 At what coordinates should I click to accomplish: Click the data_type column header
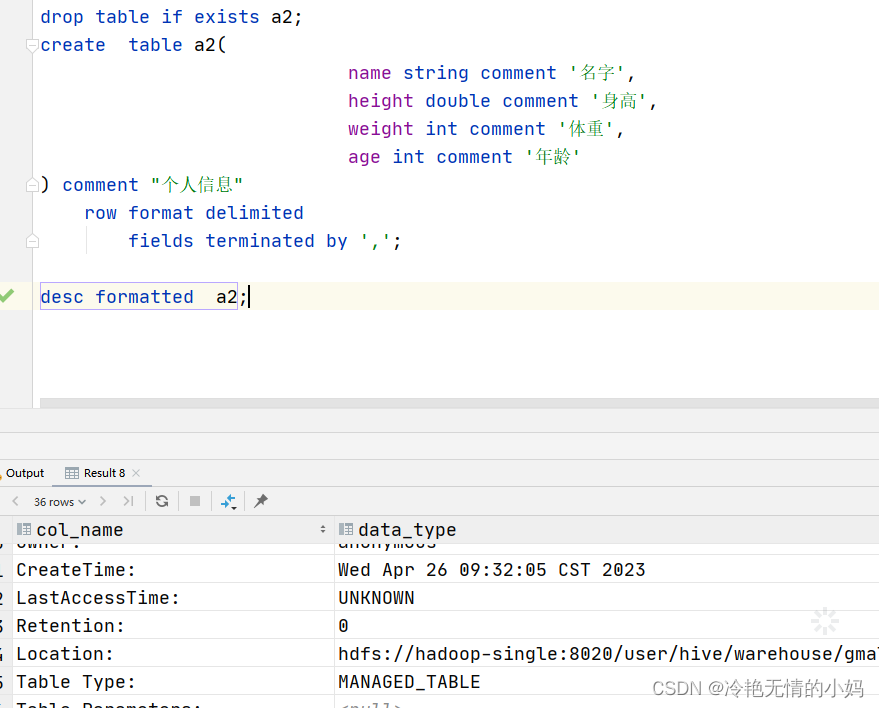click(x=607, y=530)
